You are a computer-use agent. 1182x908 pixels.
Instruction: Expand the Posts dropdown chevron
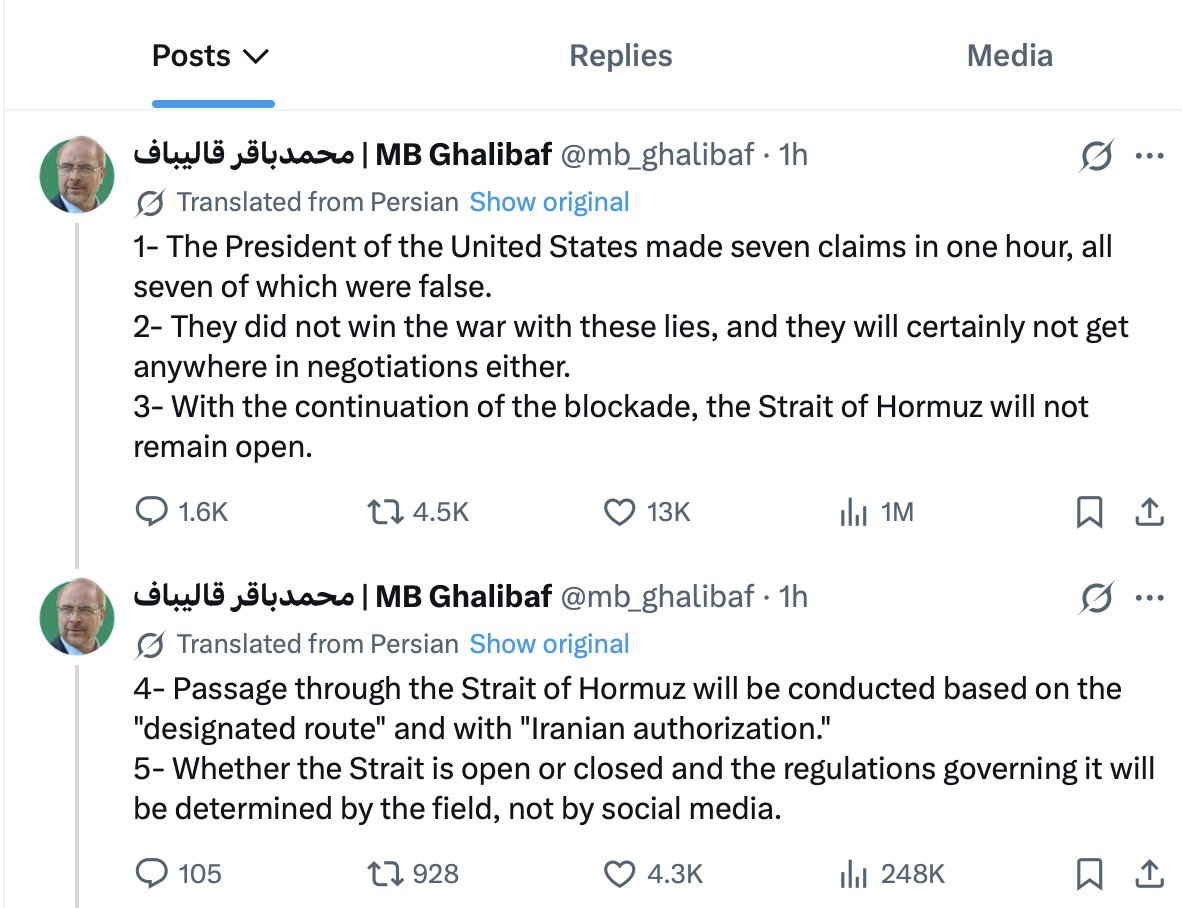click(x=256, y=56)
